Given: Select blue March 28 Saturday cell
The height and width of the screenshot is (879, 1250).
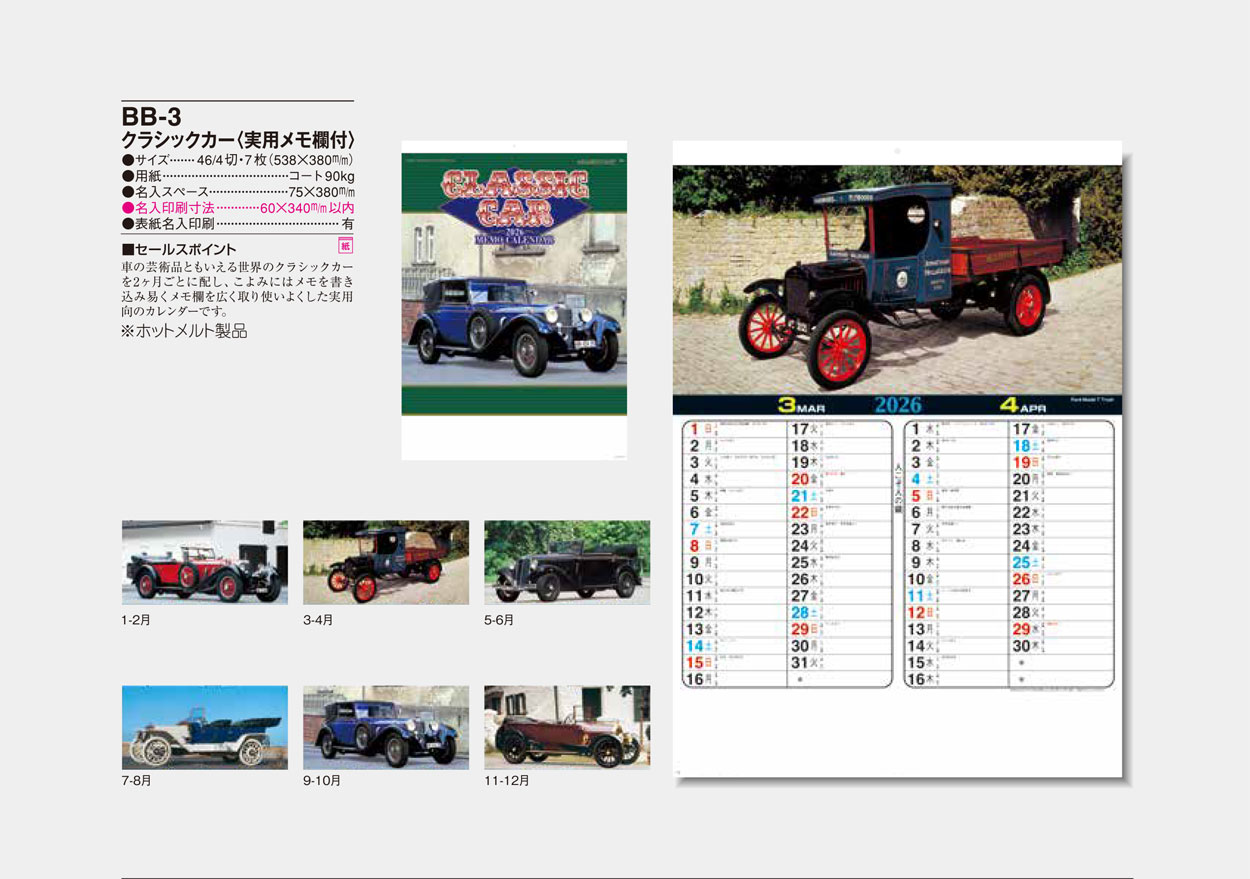Looking at the screenshot, I should tap(840, 612).
